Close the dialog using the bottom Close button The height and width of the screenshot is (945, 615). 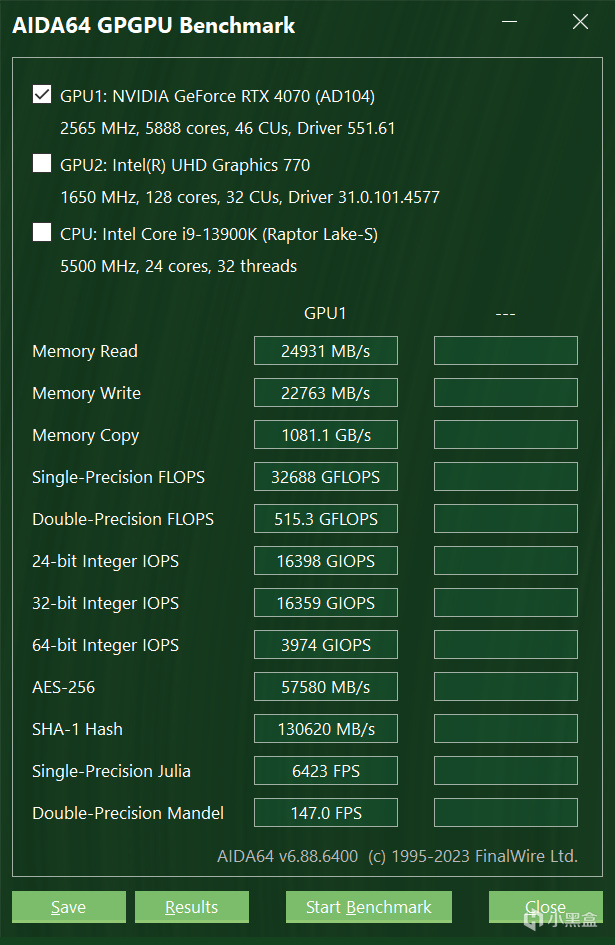(x=545, y=907)
